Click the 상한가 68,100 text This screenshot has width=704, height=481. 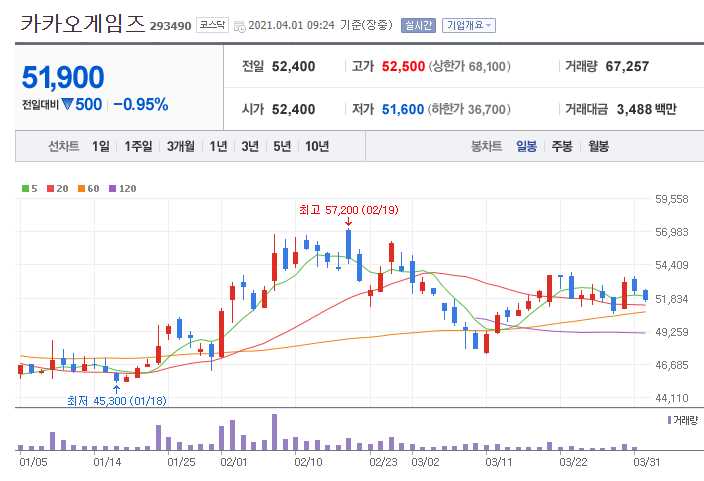(470, 66)
